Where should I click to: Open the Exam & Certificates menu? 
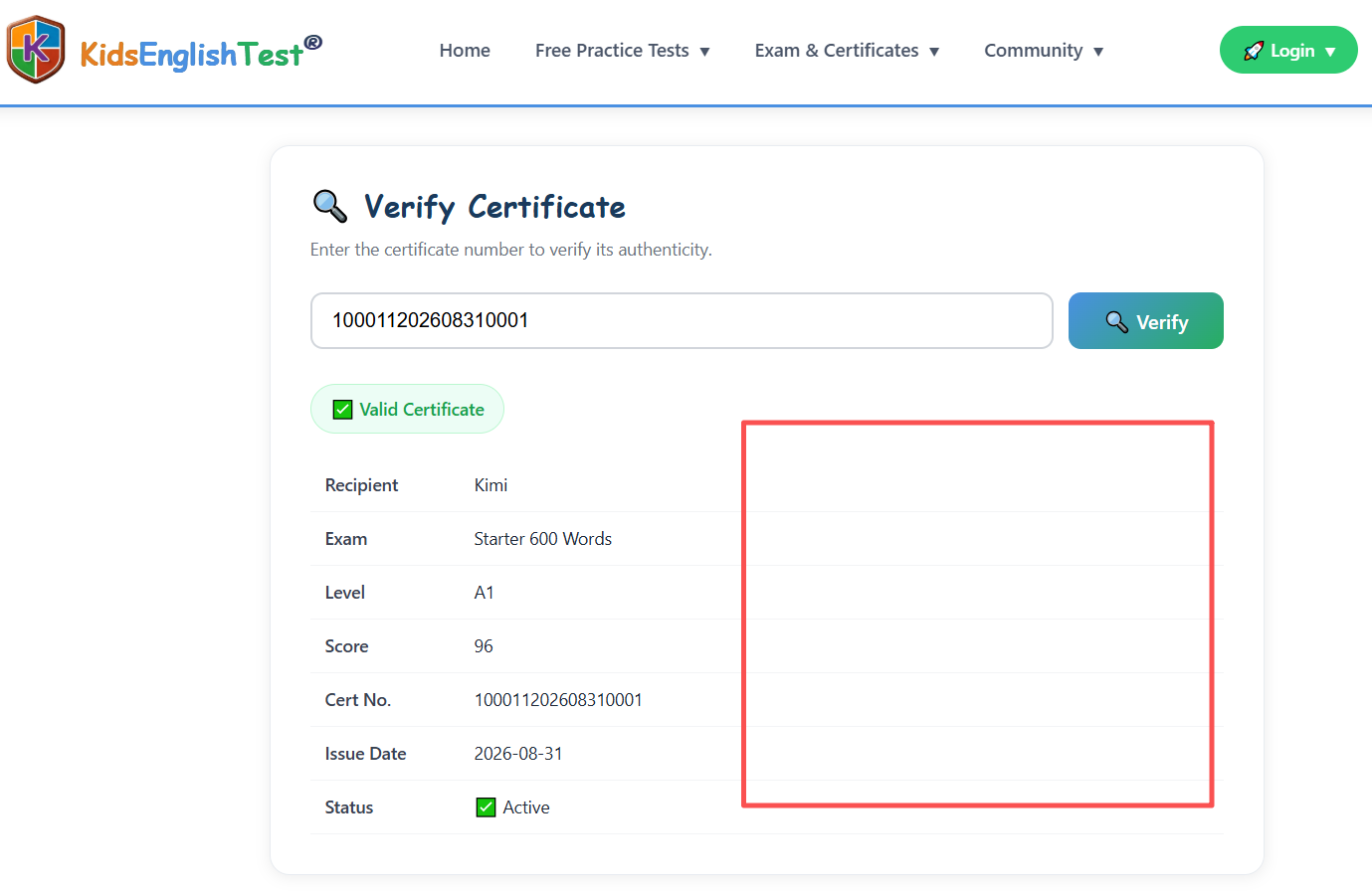(848, 51)
